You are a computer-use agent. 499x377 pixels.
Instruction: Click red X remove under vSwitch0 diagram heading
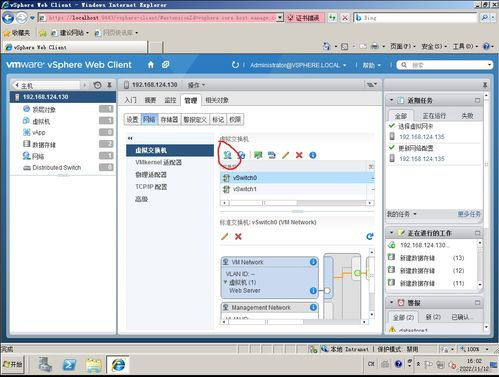(238, 237)
